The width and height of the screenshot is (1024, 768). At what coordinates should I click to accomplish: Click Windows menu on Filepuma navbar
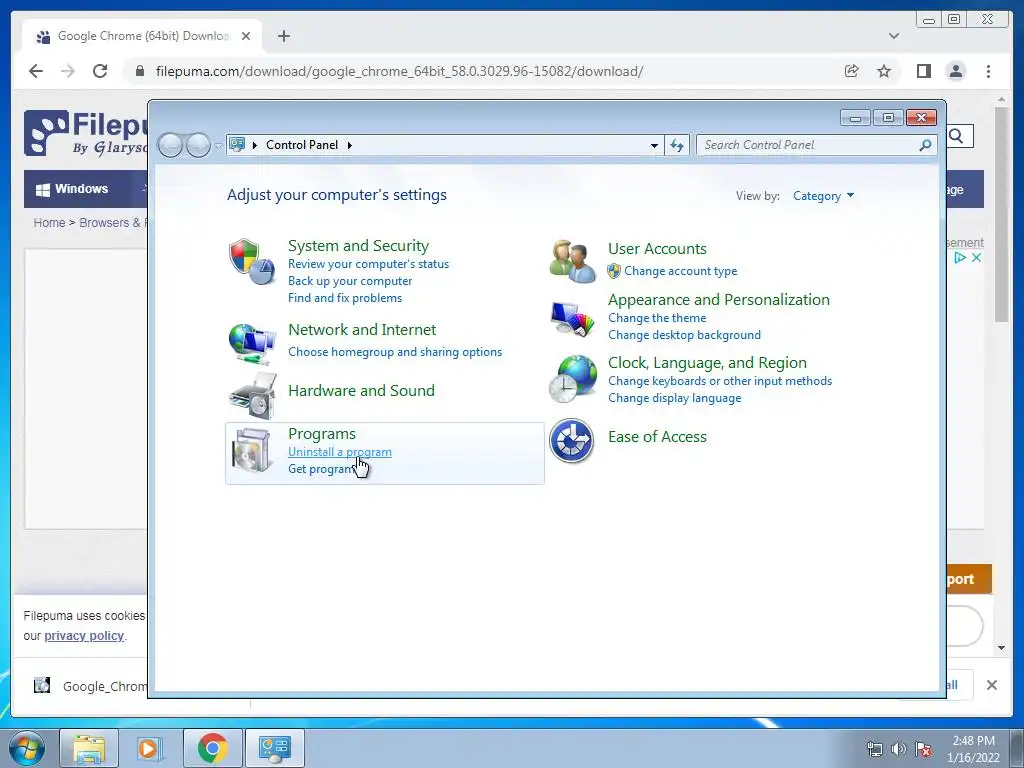coord(72,189)
